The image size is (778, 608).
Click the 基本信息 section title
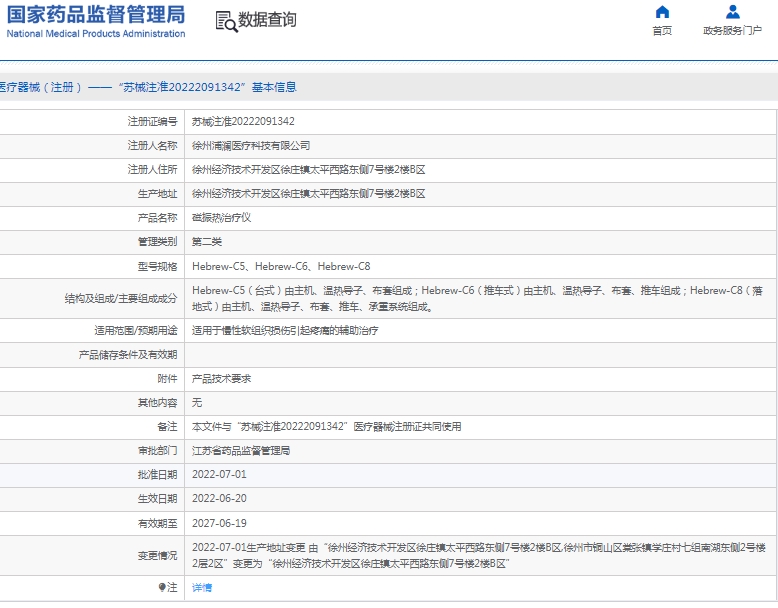point(274,87)
